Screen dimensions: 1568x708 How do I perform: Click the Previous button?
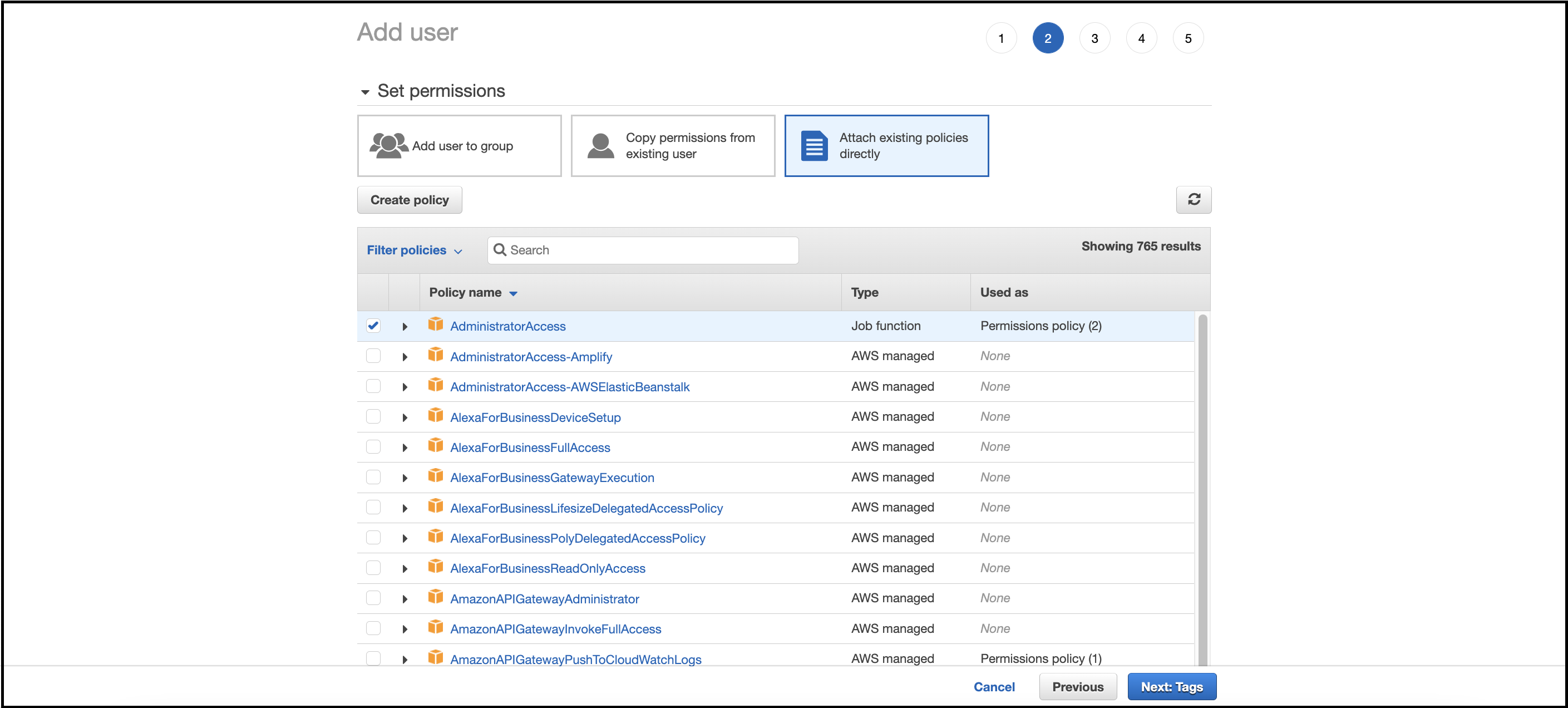pos(1077,687)
